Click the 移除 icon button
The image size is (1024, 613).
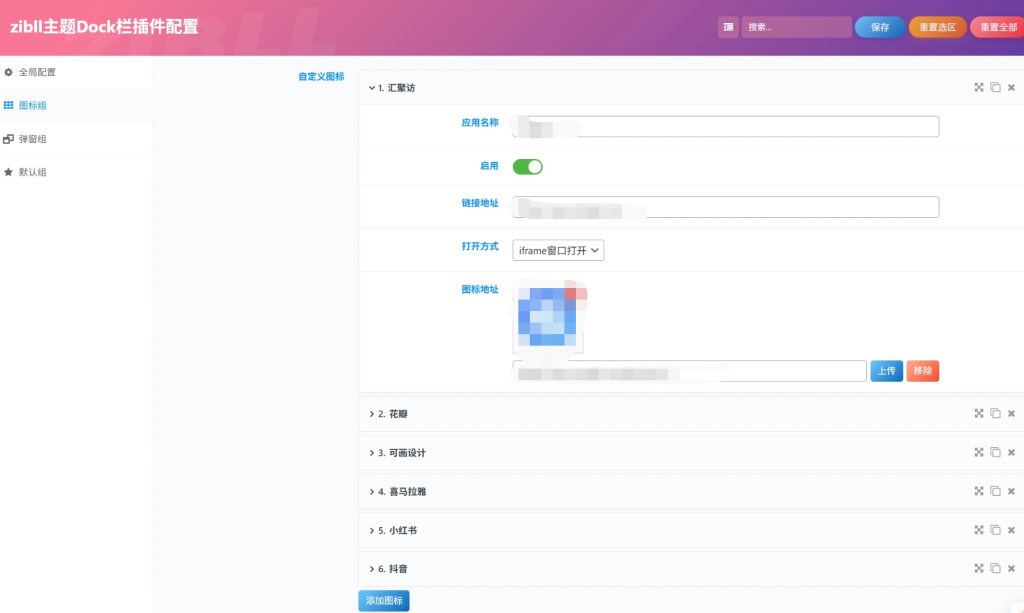(x=922, y=371)
